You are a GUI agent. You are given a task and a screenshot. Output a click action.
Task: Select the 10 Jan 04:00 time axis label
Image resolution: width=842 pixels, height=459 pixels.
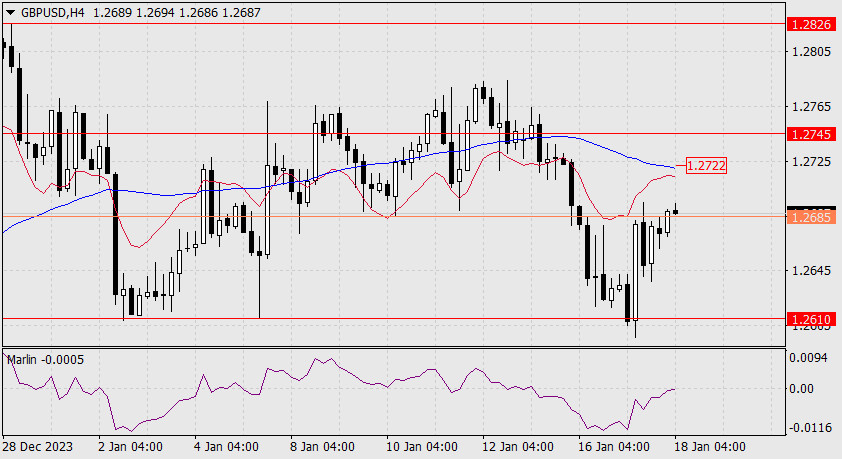[422, 447]
